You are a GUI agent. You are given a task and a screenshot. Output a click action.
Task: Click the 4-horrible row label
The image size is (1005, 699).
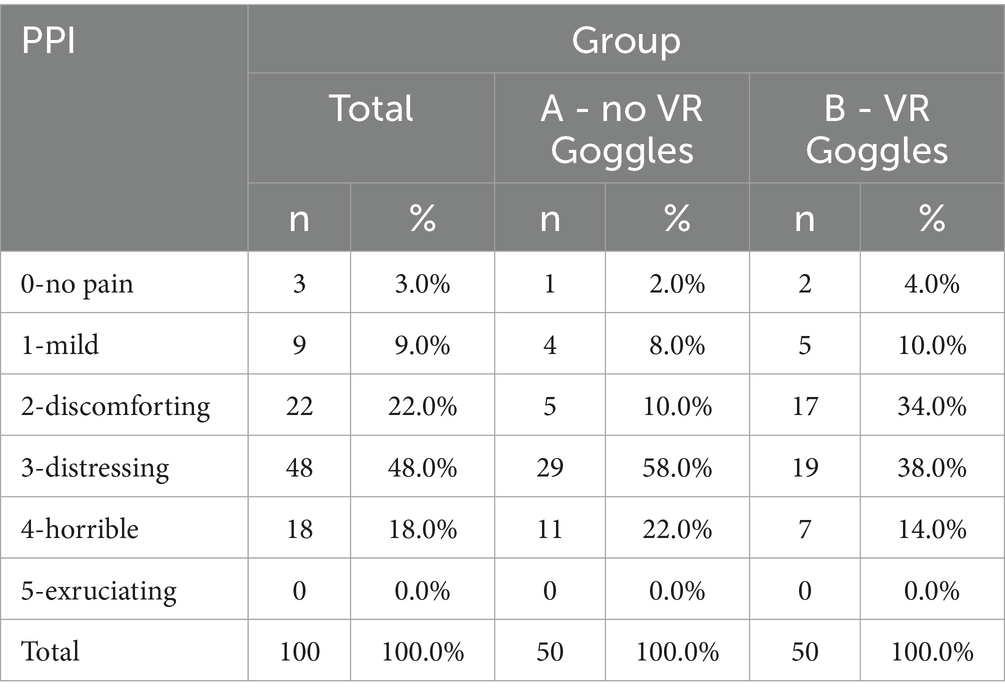(81, 528)
